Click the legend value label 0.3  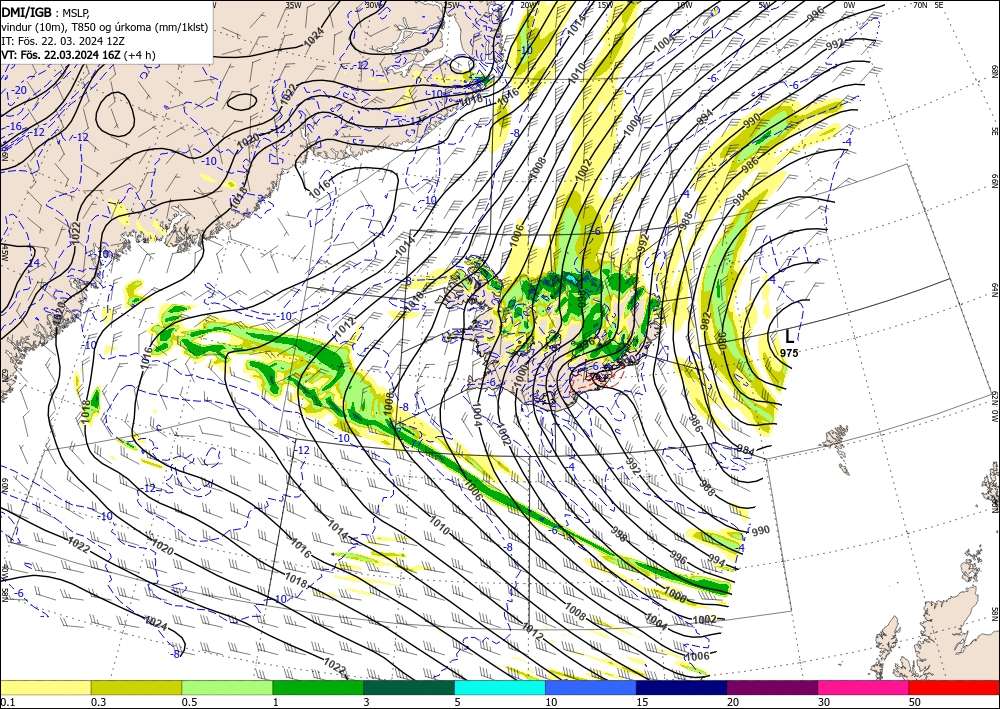98,702
